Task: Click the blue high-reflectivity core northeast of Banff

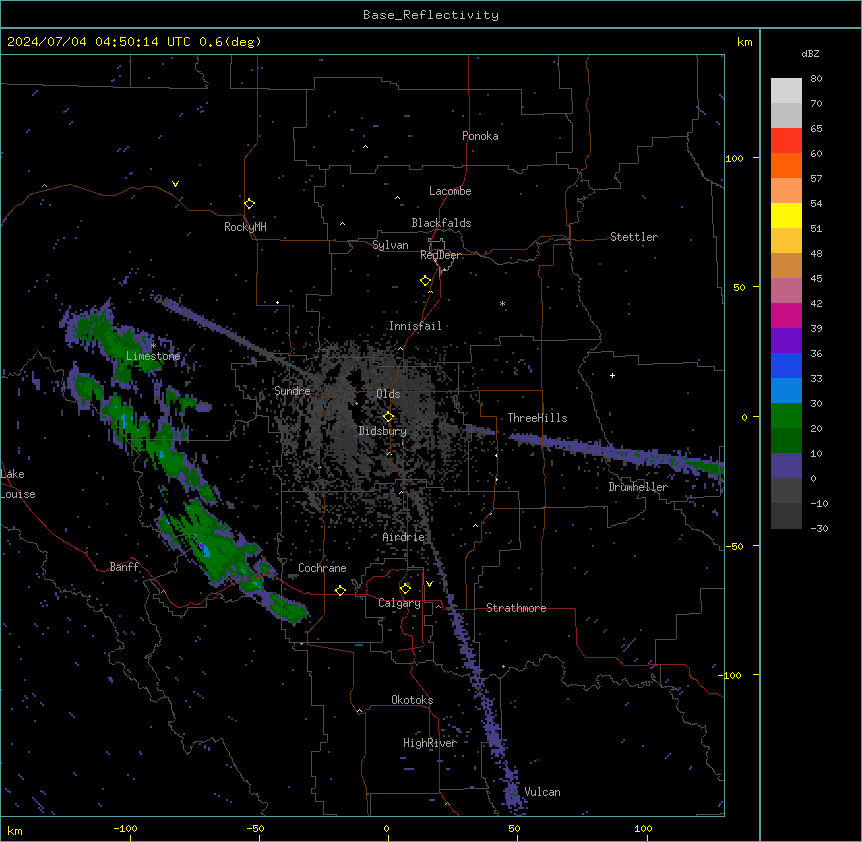Action: [204, 549]
